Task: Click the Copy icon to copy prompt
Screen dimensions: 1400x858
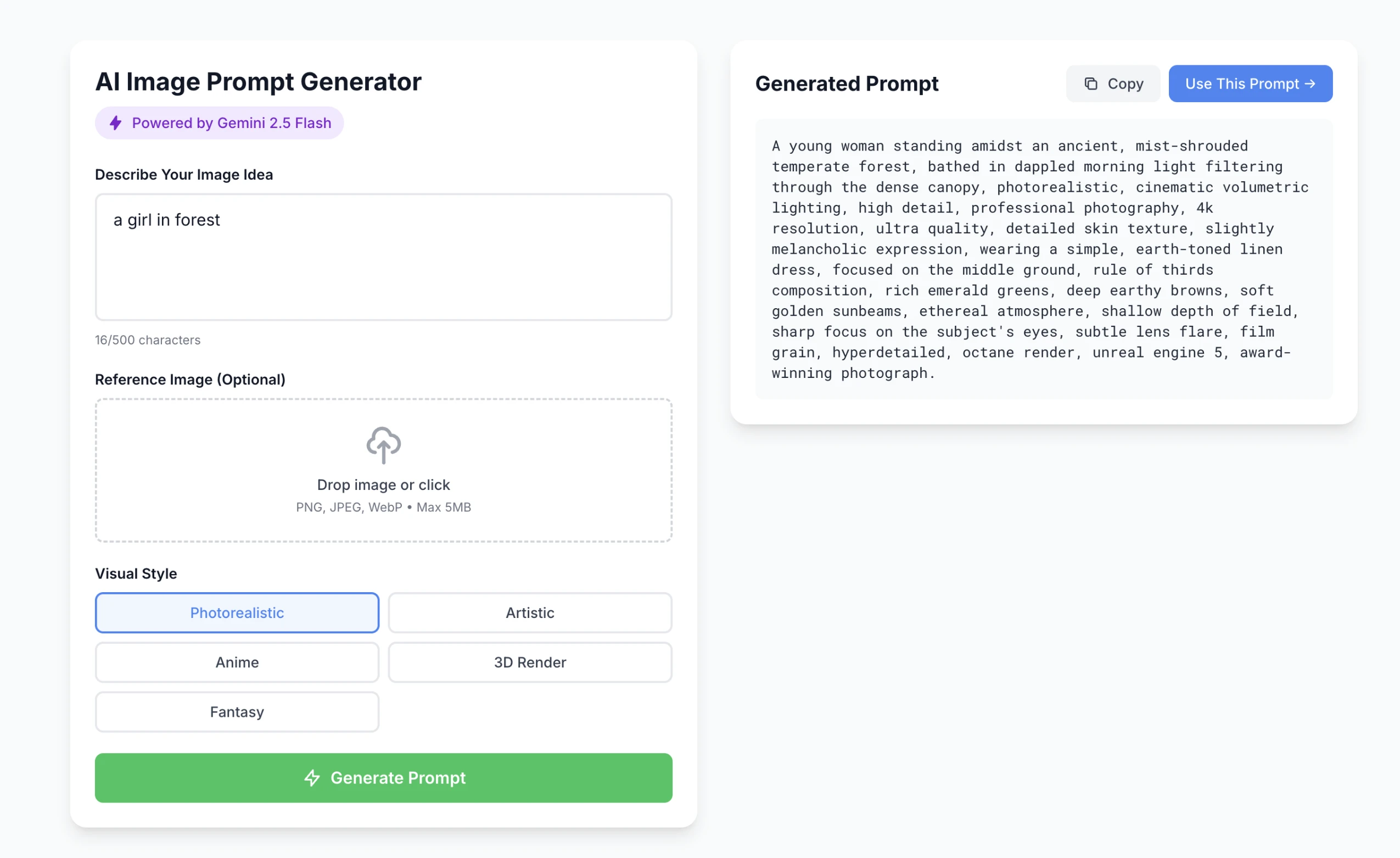Action: [x=1090, y=83]
